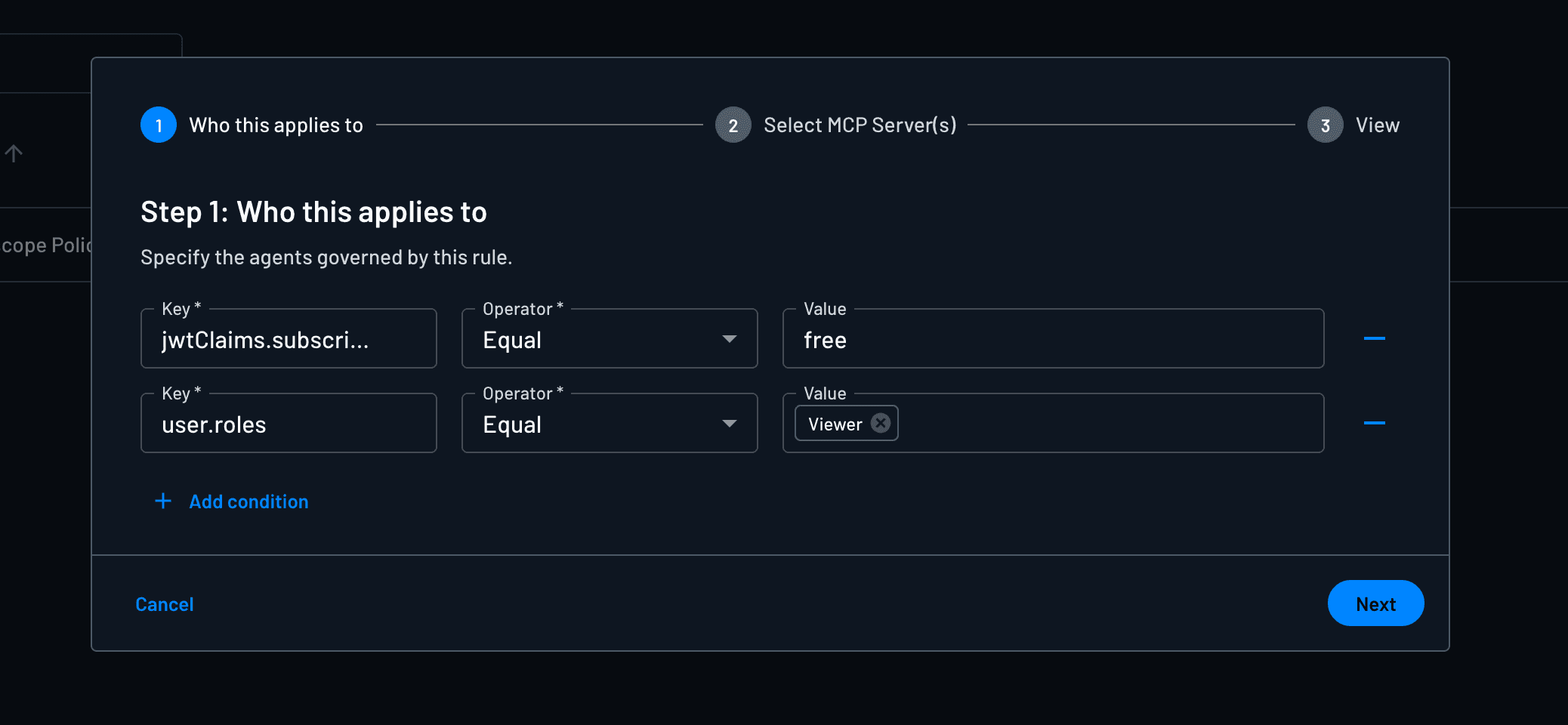Remove the jwtClaims subscription condition row

[1374, 338]
